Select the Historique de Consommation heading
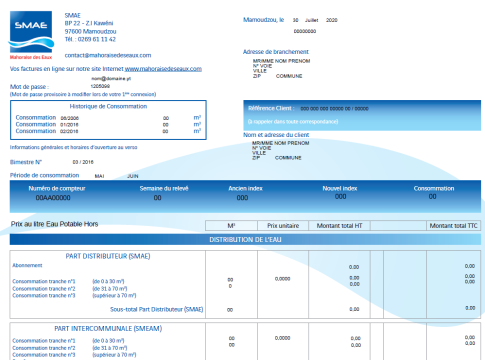Screen dimensions: 485x360 pyautogui.click(x=108, y=106)
